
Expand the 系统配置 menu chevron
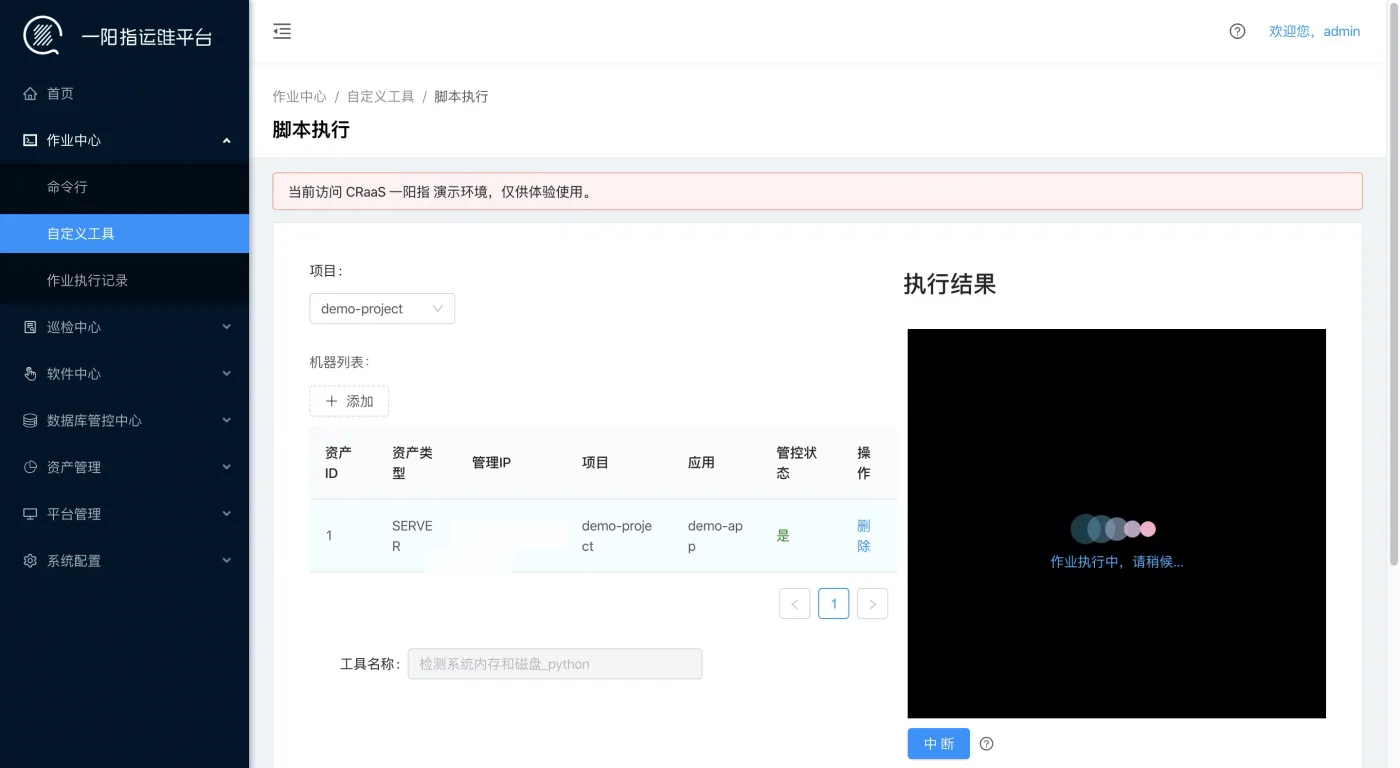pyautogui.click(x=226, y=561)
